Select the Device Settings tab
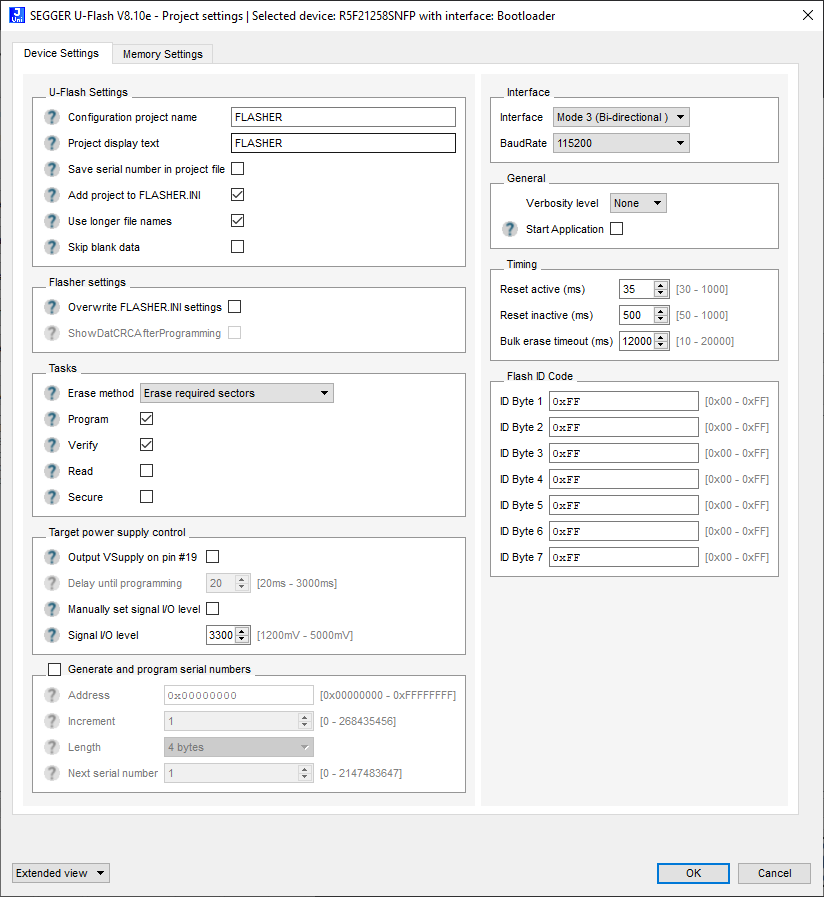This screenshot has width=824, height=897. (x=61, y=53)
